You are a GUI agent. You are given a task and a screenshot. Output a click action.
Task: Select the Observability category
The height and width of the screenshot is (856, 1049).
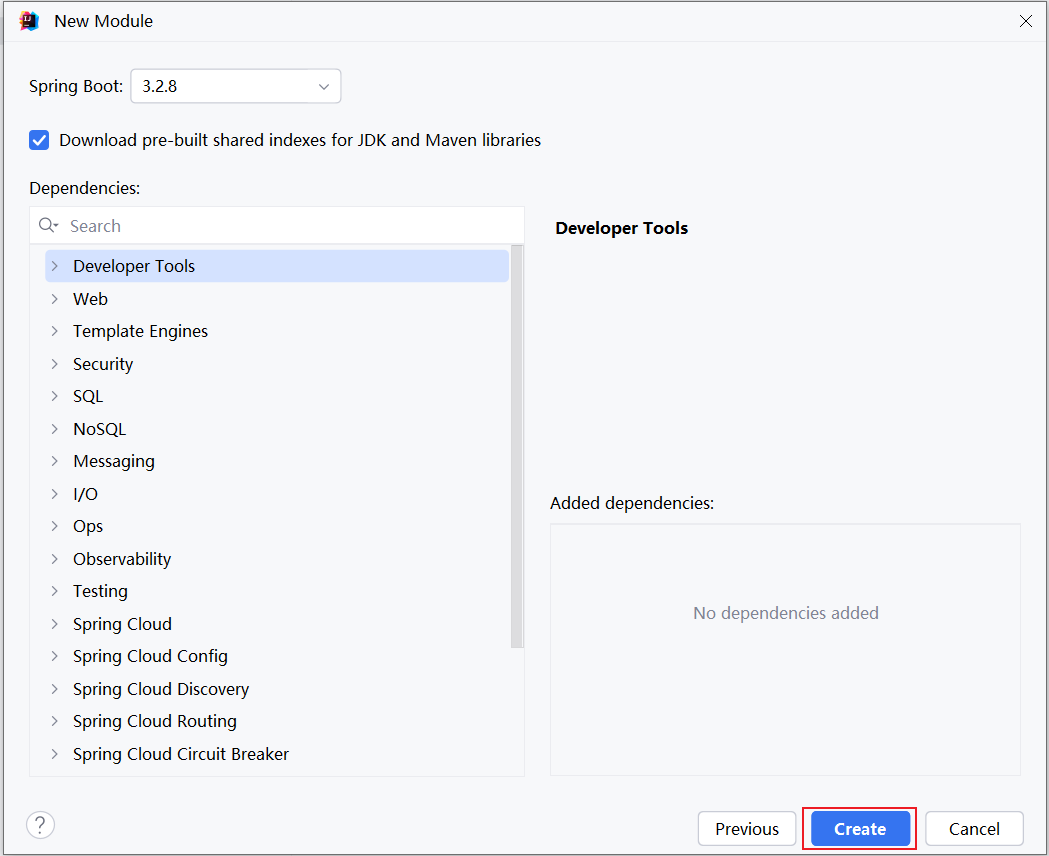pyautogui.click(x=122, y=559)
